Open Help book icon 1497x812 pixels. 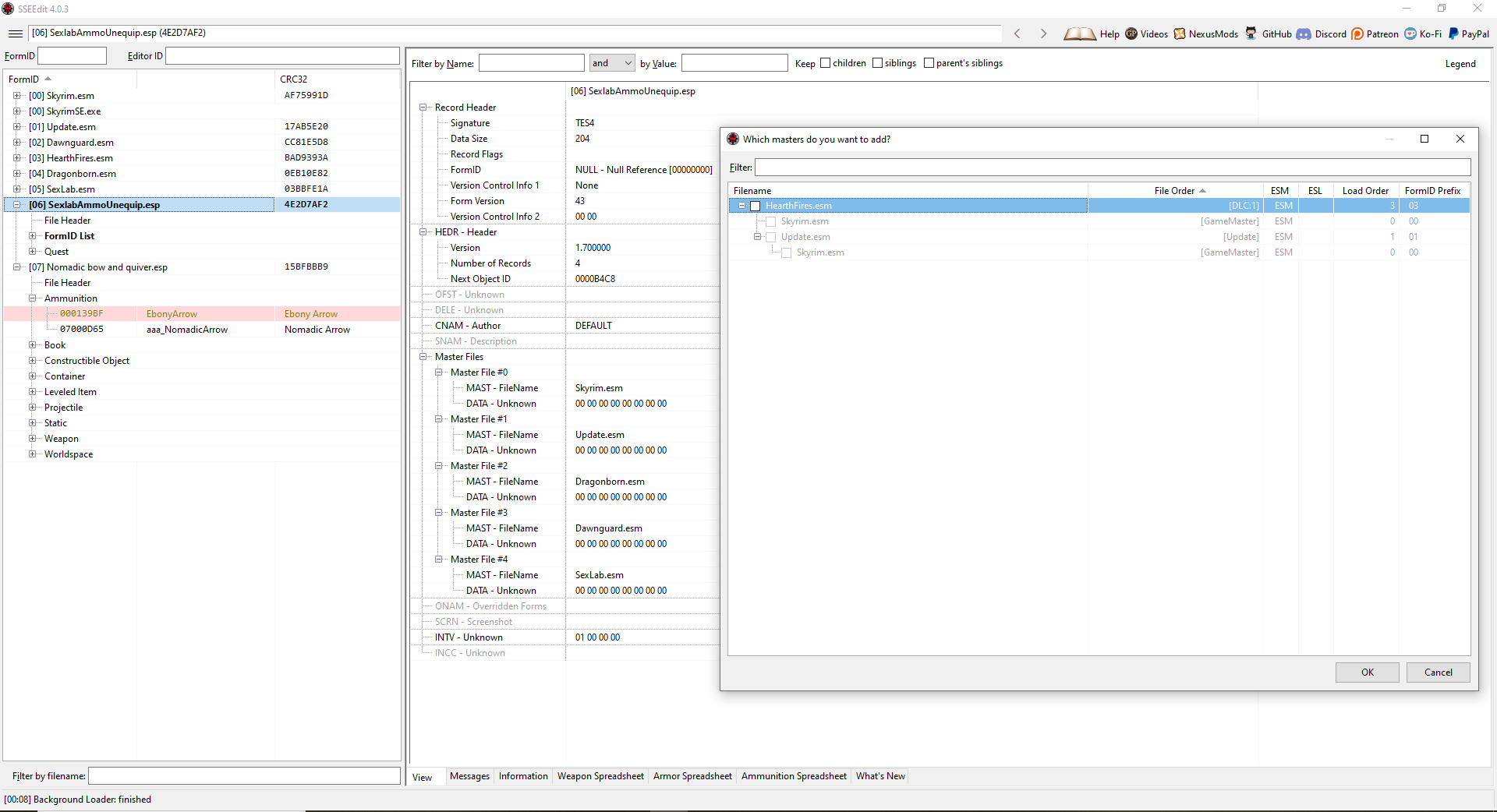1079,34
